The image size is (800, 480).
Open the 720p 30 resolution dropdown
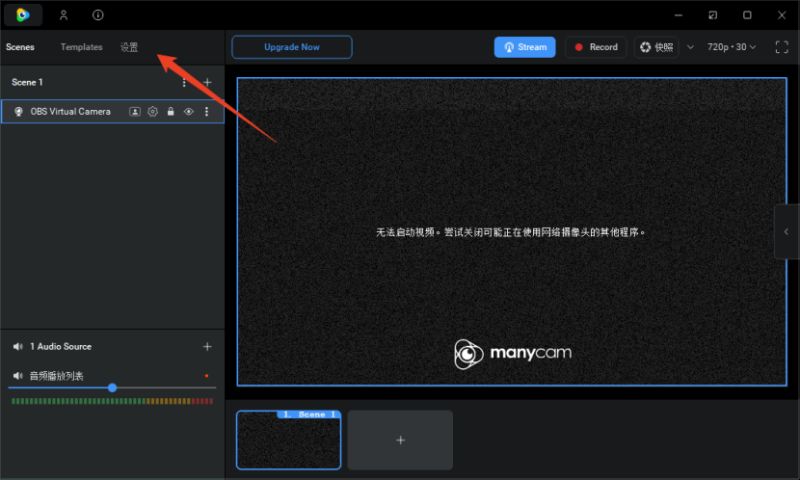[x=731, y=47]
